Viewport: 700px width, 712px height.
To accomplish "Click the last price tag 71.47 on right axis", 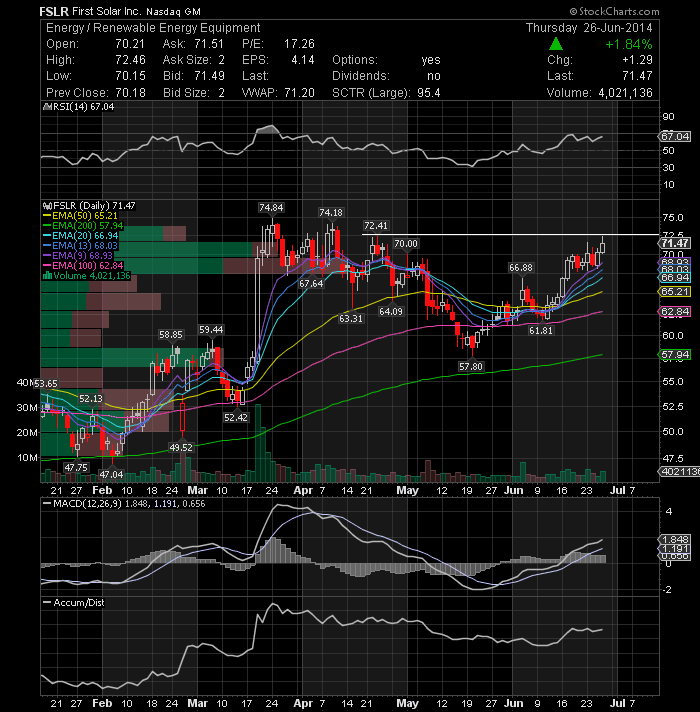I will [x=675, y=243].
